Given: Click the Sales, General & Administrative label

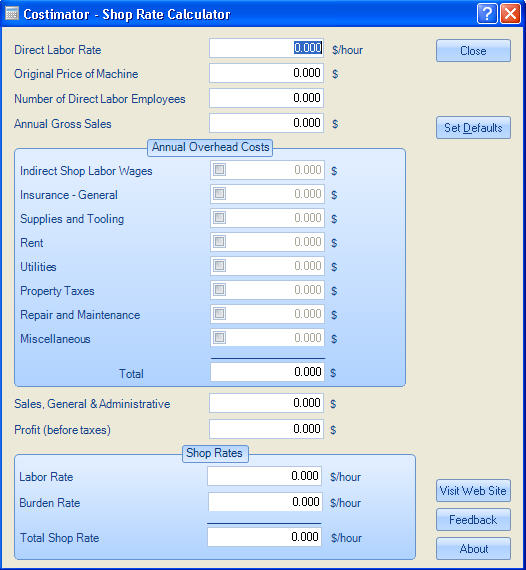Looking at the screenshot, I should pyautogui.click(x=92, y=404).
